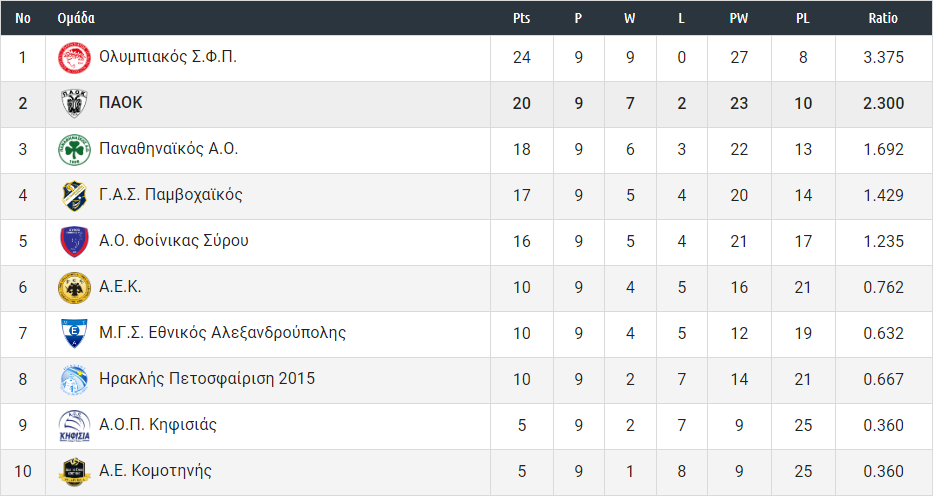Click the Α.Ε. Κομοτηνής team logo
Viewport: 934px width, 496px height.
[75, 472]
